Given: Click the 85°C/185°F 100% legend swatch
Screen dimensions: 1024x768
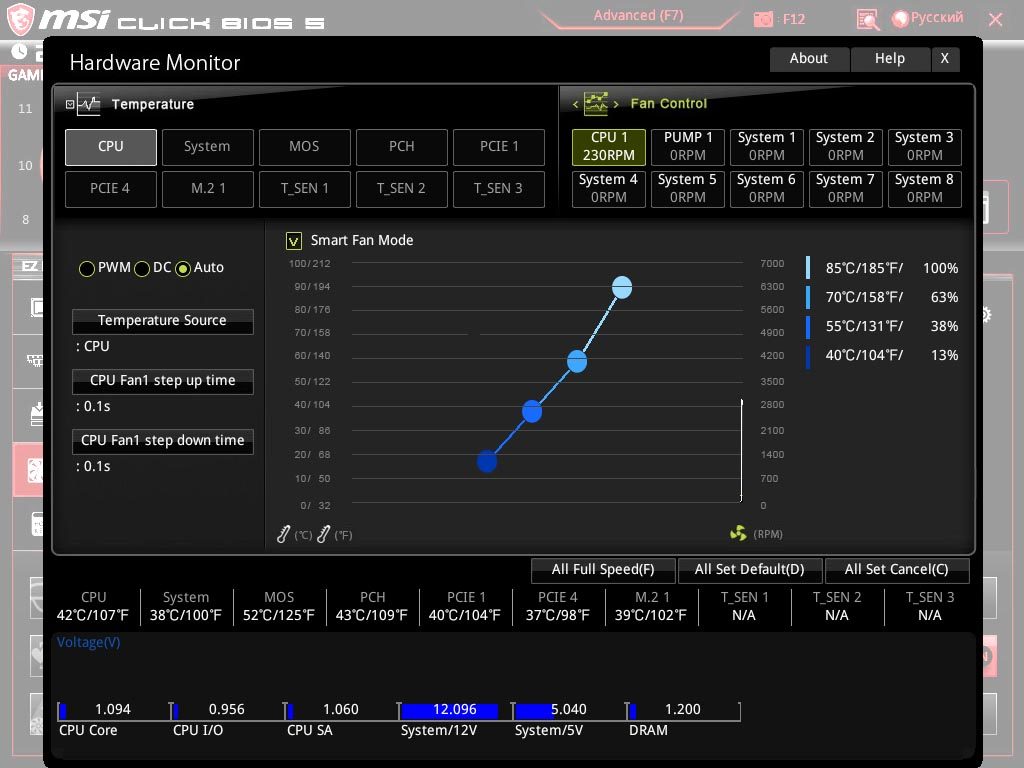Looking at the screenshot, I should 808,268.
